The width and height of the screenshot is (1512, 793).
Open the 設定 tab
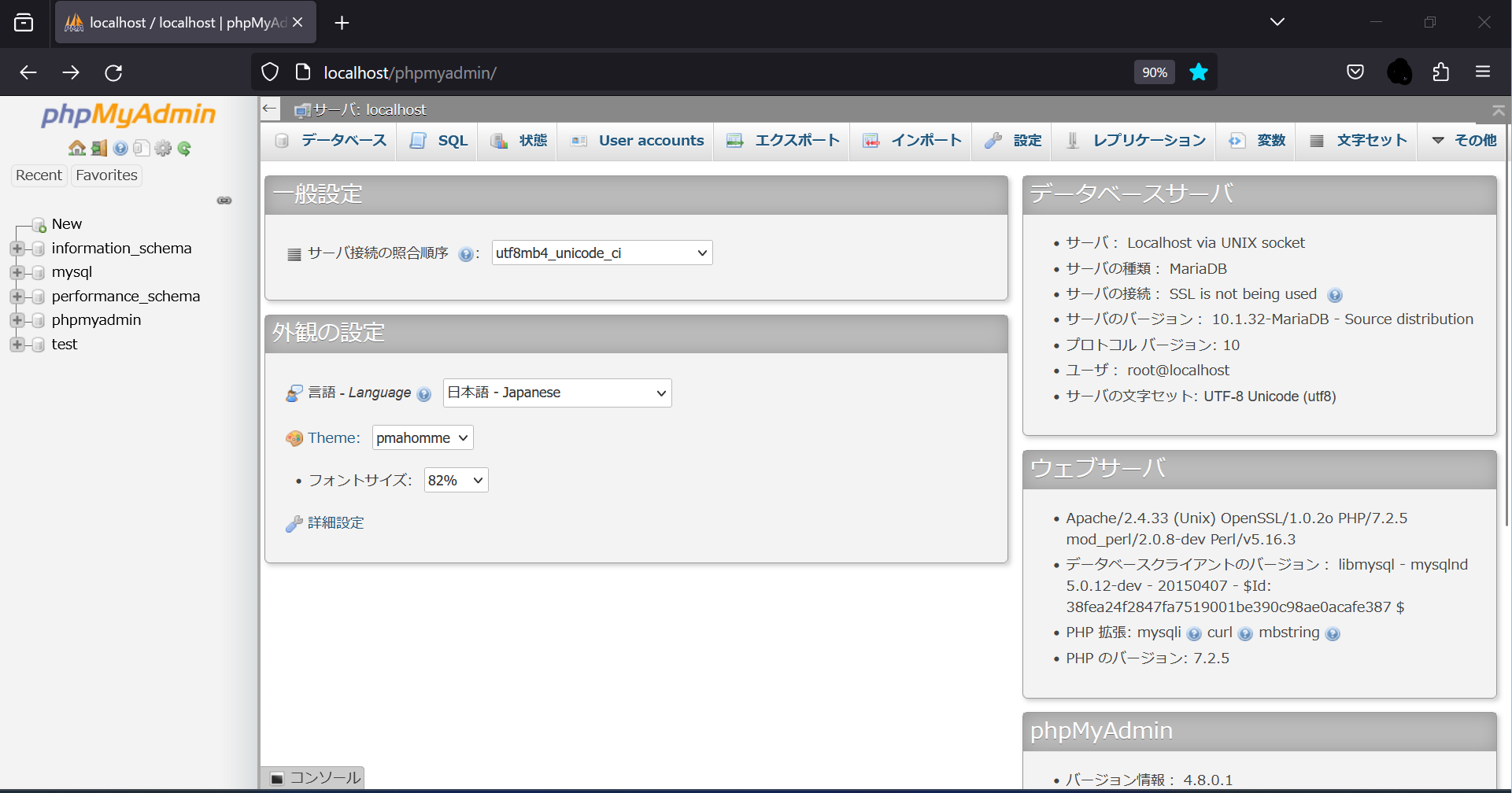click(1013, 141)
